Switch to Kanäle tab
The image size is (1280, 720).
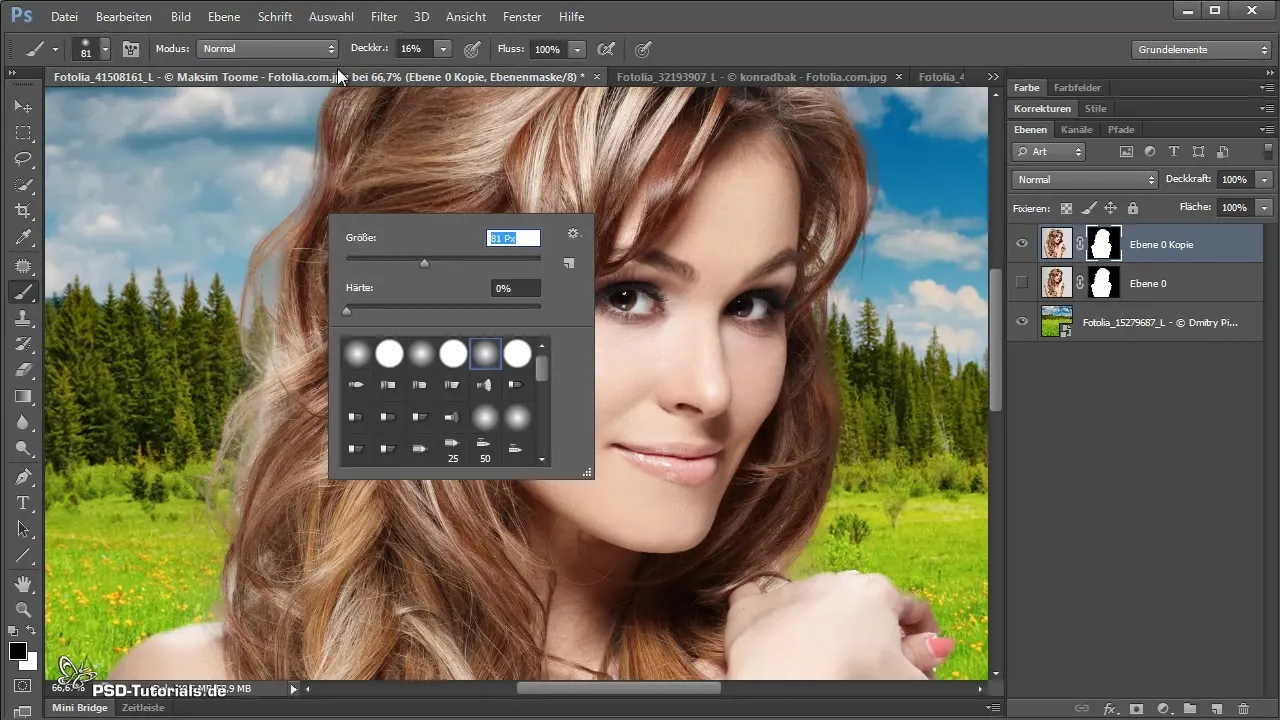(1077, 129)
